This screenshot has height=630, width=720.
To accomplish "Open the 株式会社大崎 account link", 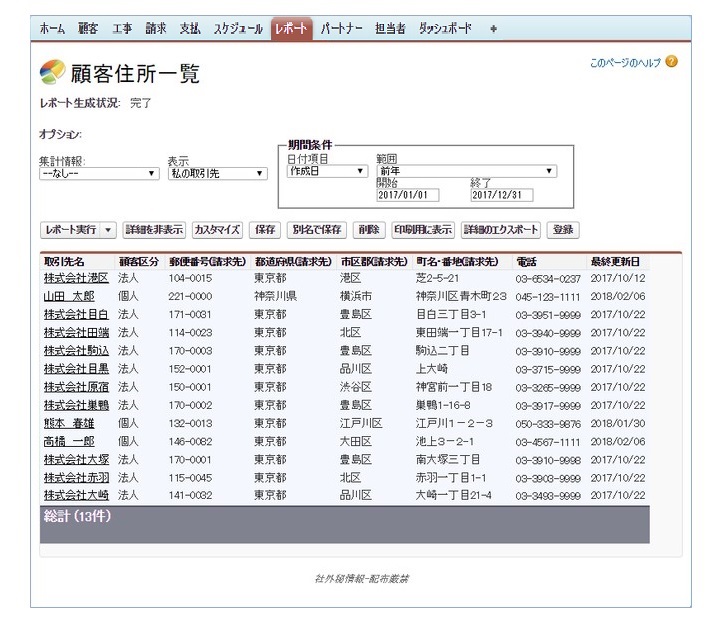I will click(76, 495).
